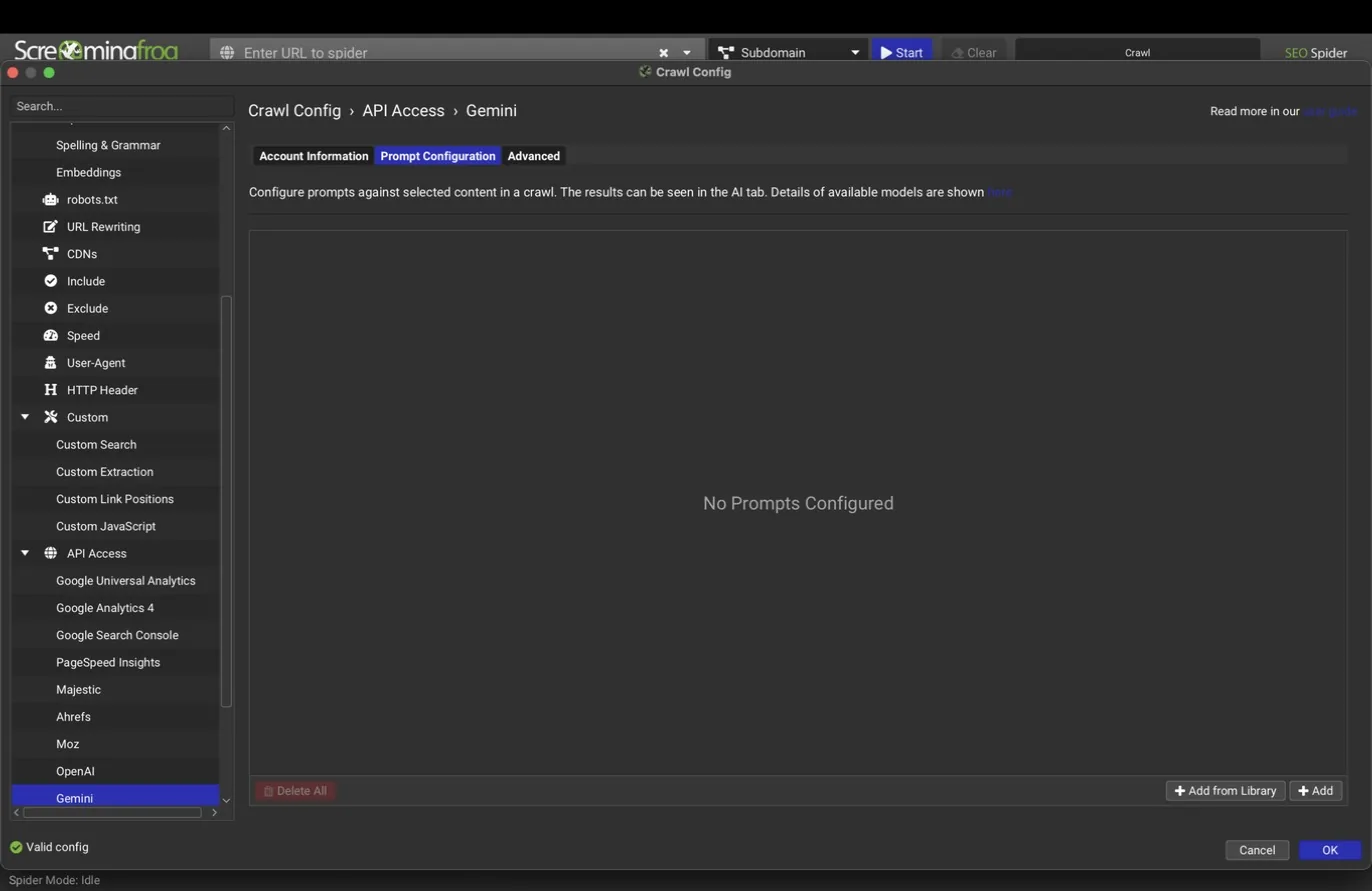The image size is (1372, 891).
Task: Click the Delete All button
Action: [x=295, y=791]
